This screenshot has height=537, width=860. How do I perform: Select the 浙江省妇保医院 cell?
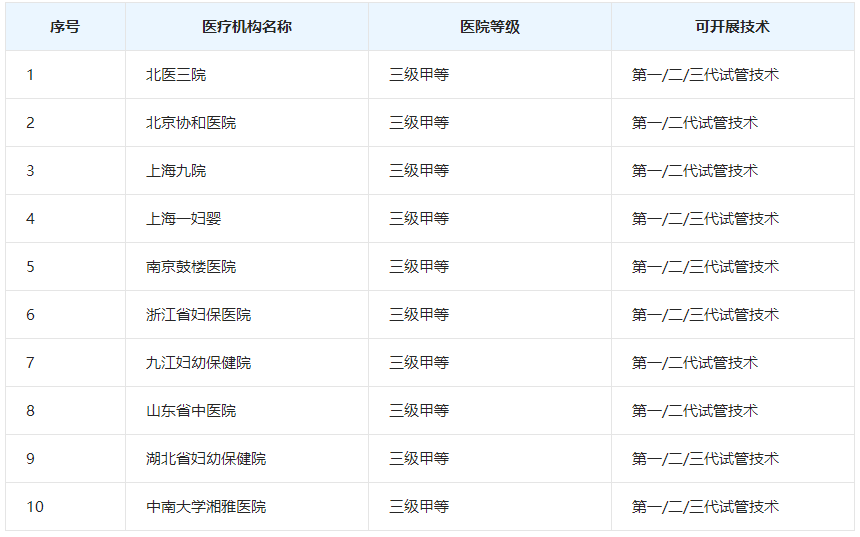[x=198, y=315]
